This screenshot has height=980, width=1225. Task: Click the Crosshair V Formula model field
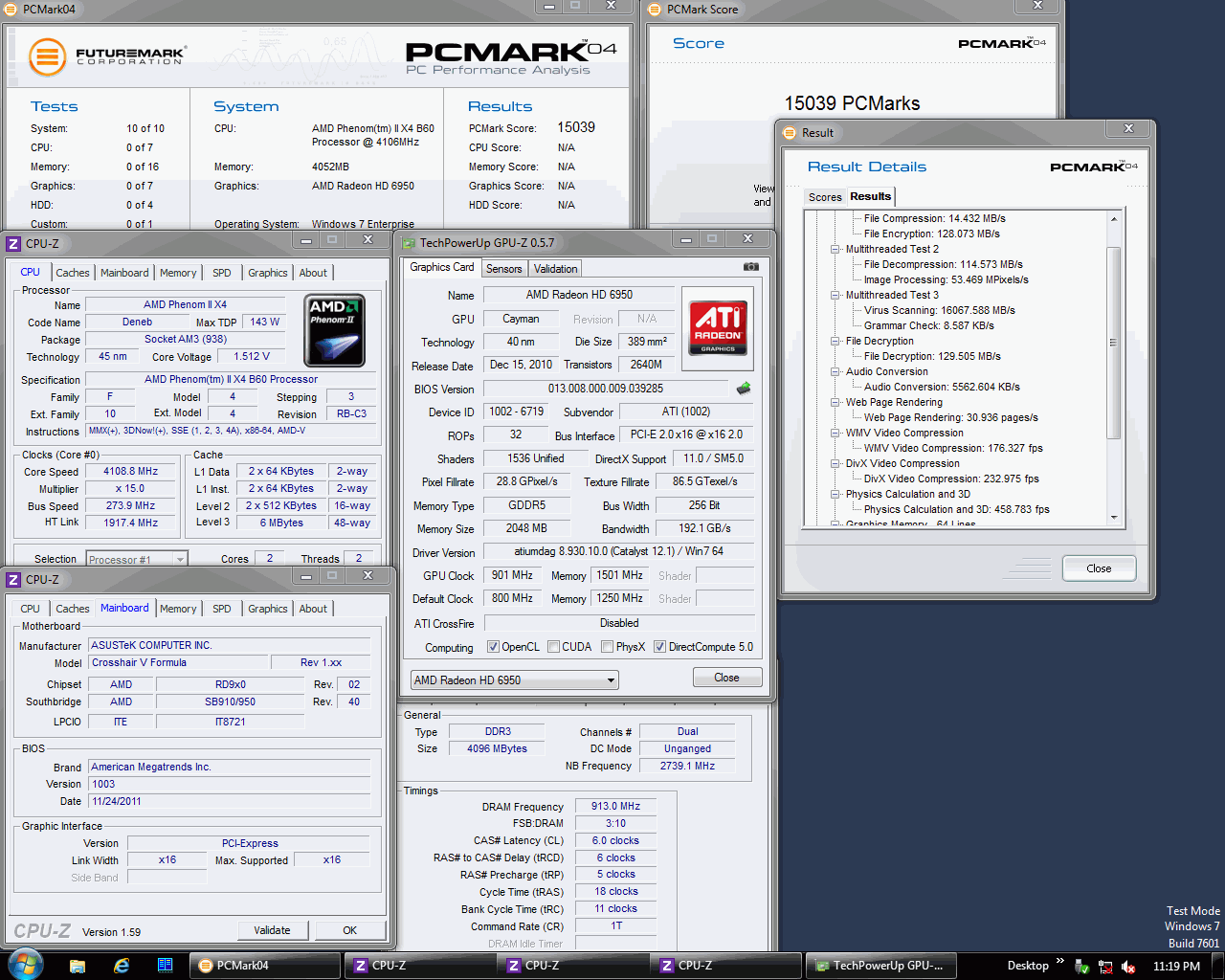pos(178,662)
